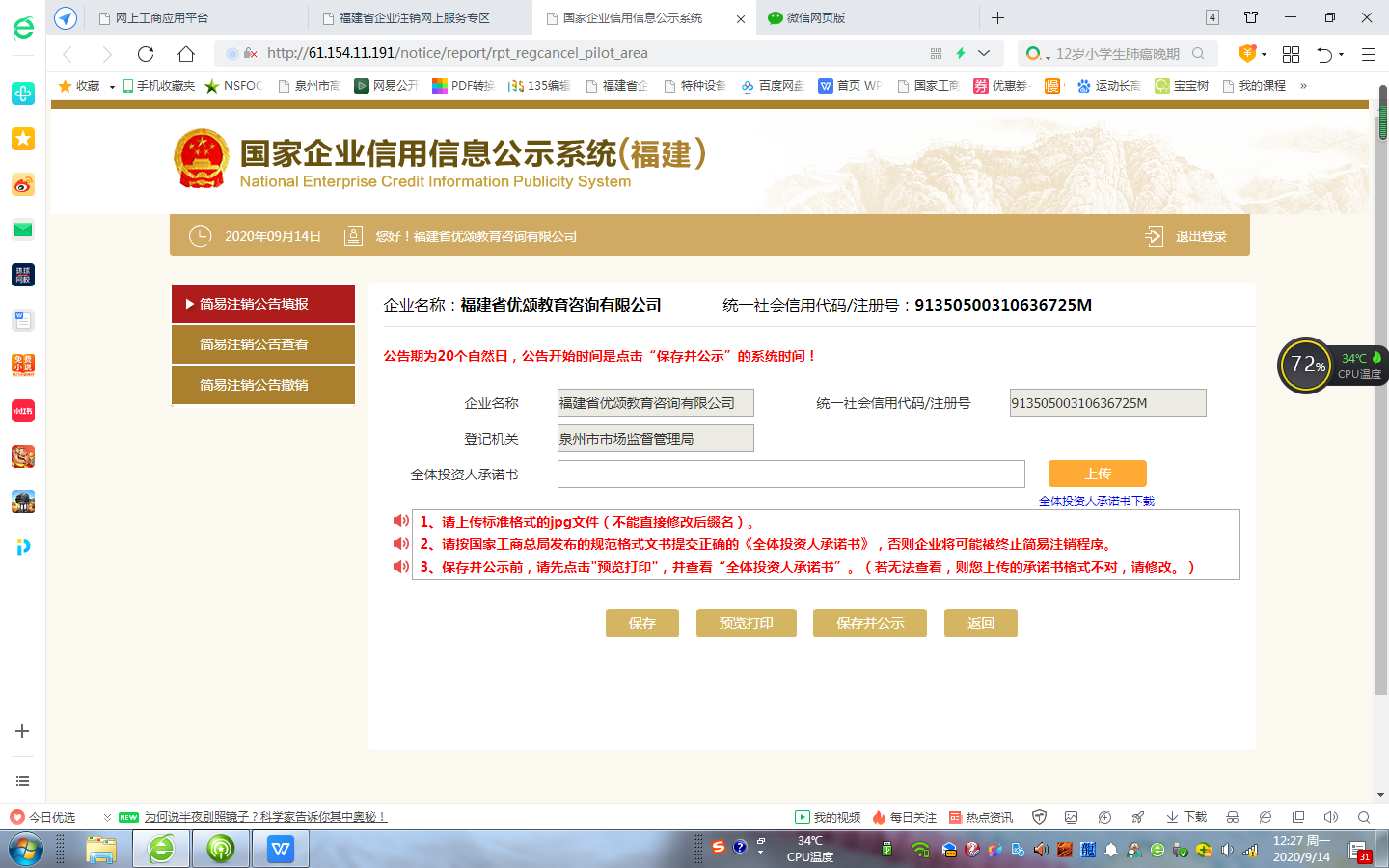Open the browser hamburger menu icon
1389x868 pixels.
point(1368,54)
